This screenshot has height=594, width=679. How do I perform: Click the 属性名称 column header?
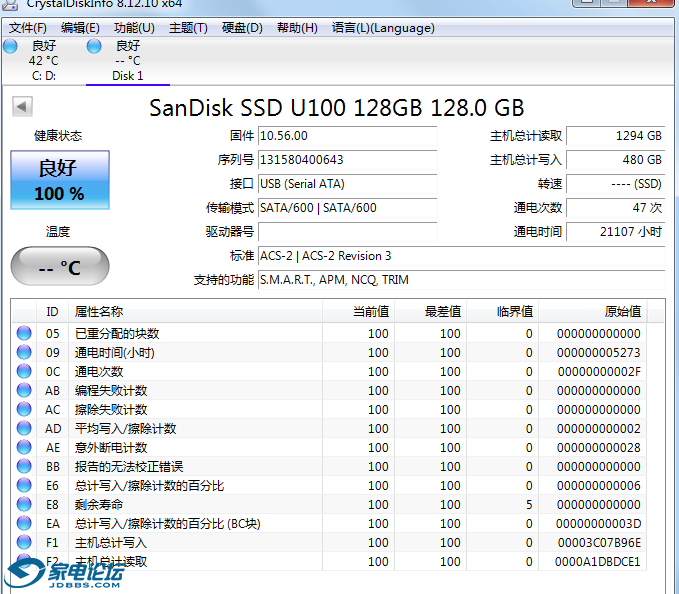[195, 311]
